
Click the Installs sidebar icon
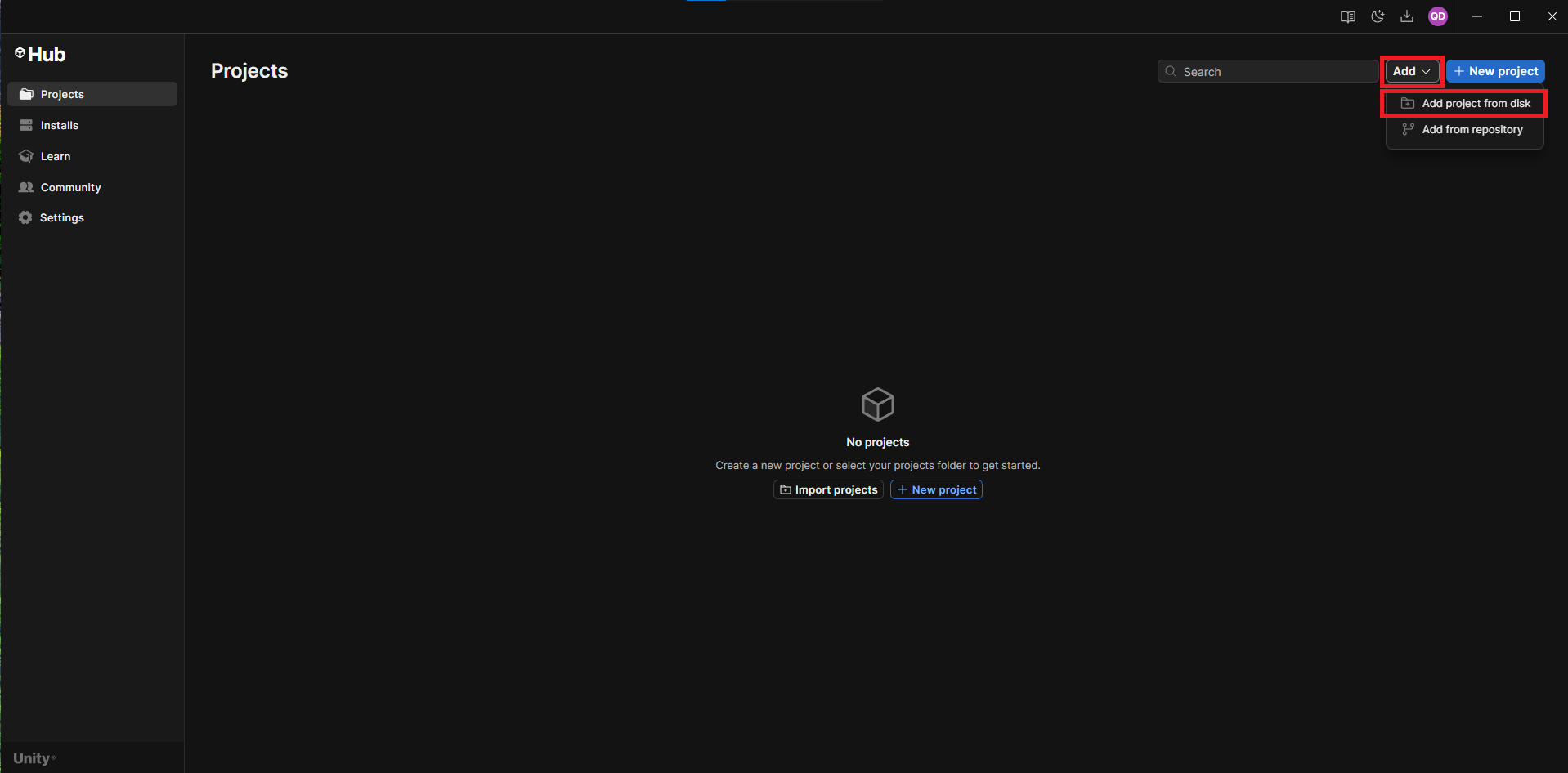(26, 125)
